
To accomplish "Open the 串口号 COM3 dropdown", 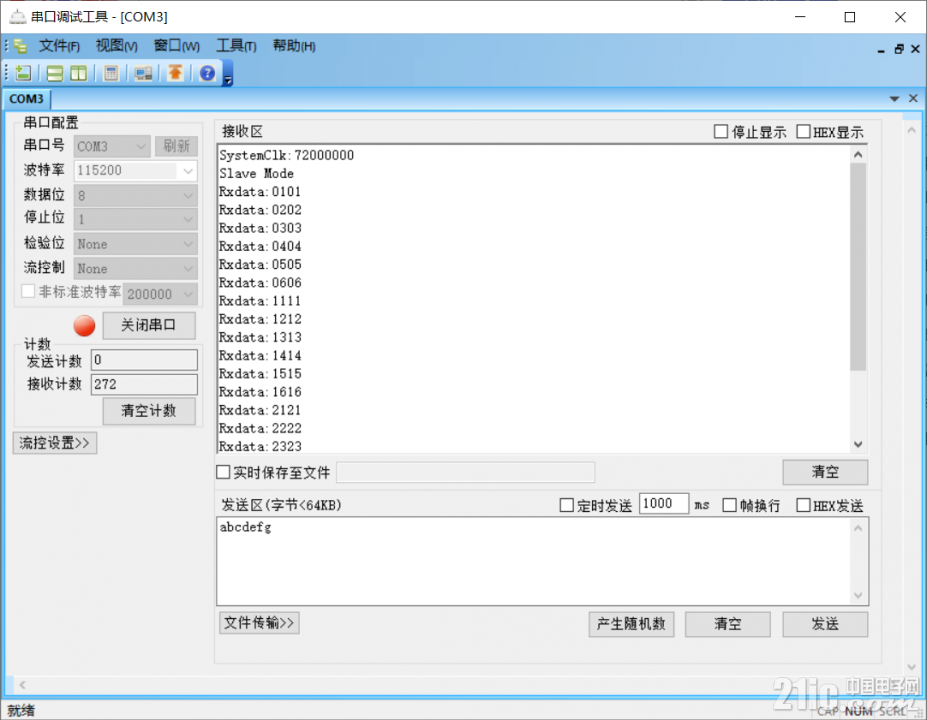I will pyautogui.click(x=112, y=146).
